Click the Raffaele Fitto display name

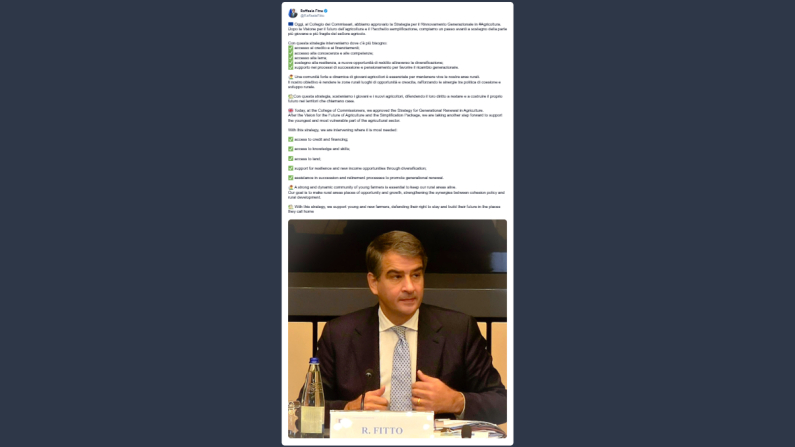point(311,11)
